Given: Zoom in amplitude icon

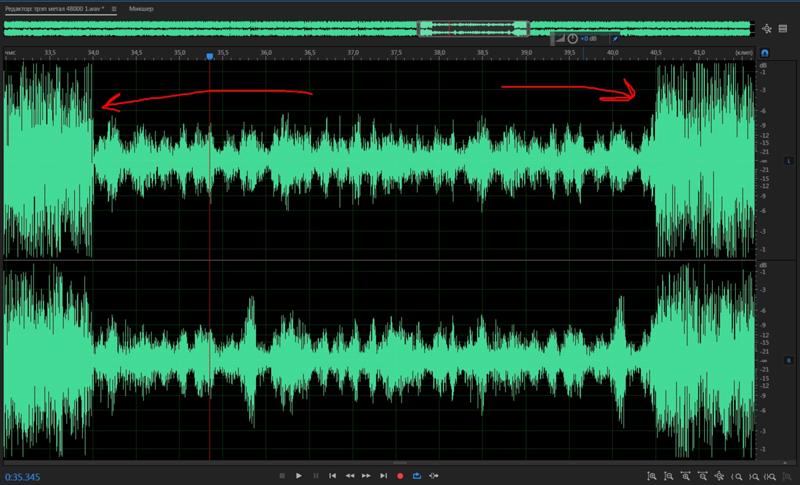Looking at the screenshot, I should [652, 476].
